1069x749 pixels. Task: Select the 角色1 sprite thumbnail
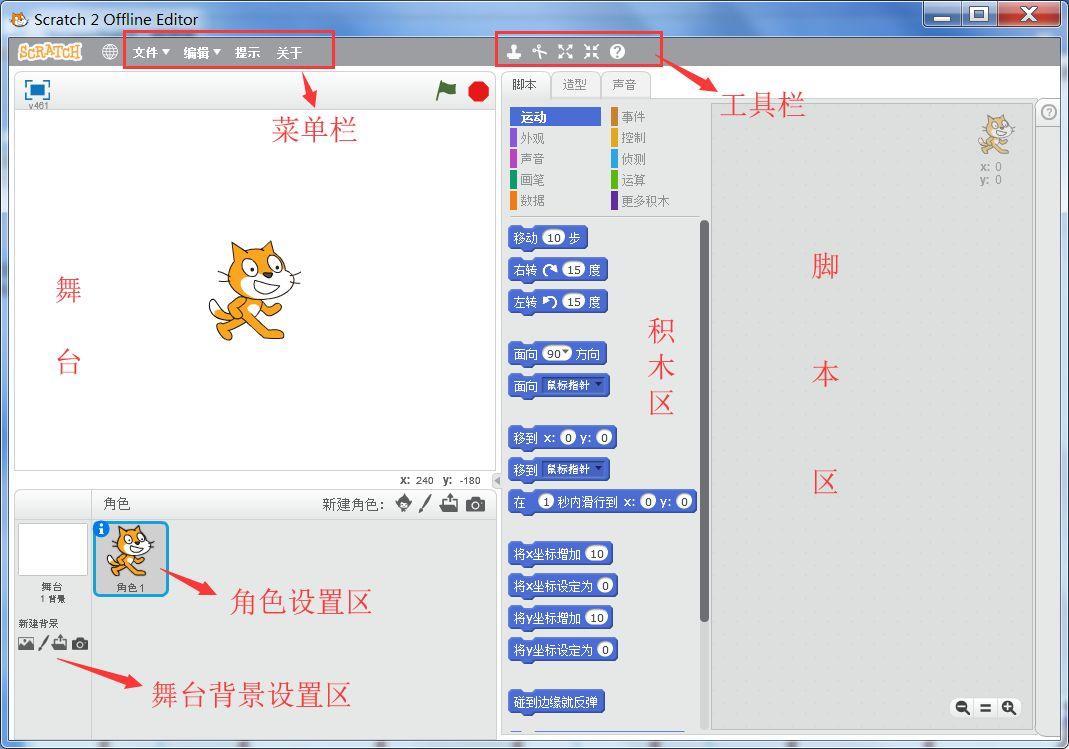pos(131,558)
